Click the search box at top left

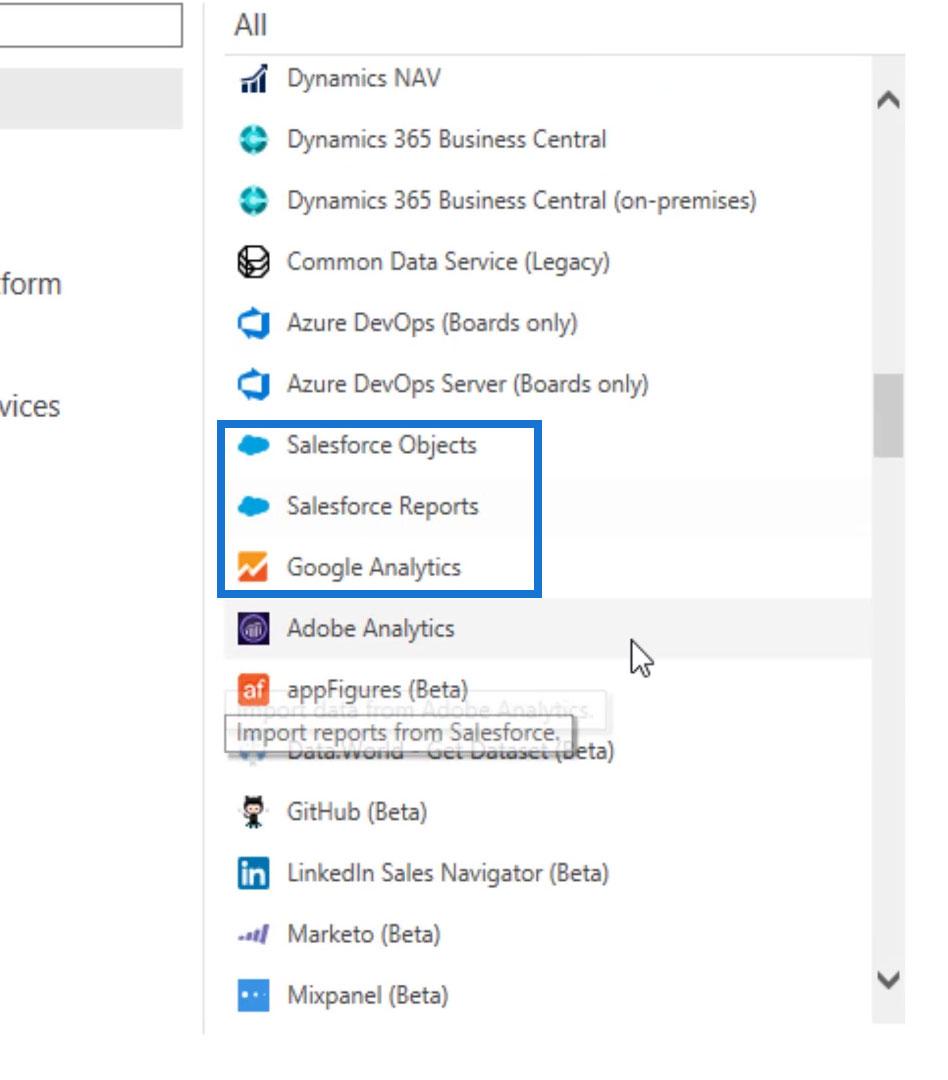(91, 25)
